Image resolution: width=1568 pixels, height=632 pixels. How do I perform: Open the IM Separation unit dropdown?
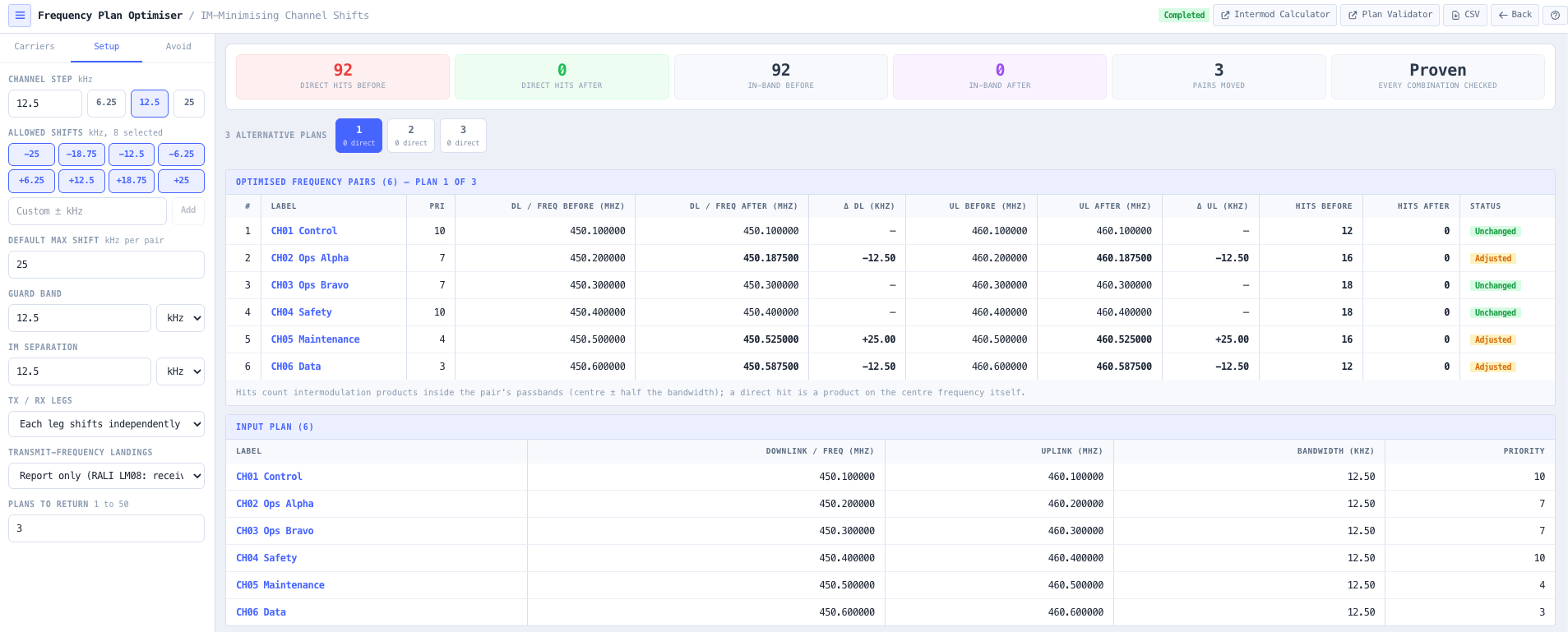tap(180, 371)
